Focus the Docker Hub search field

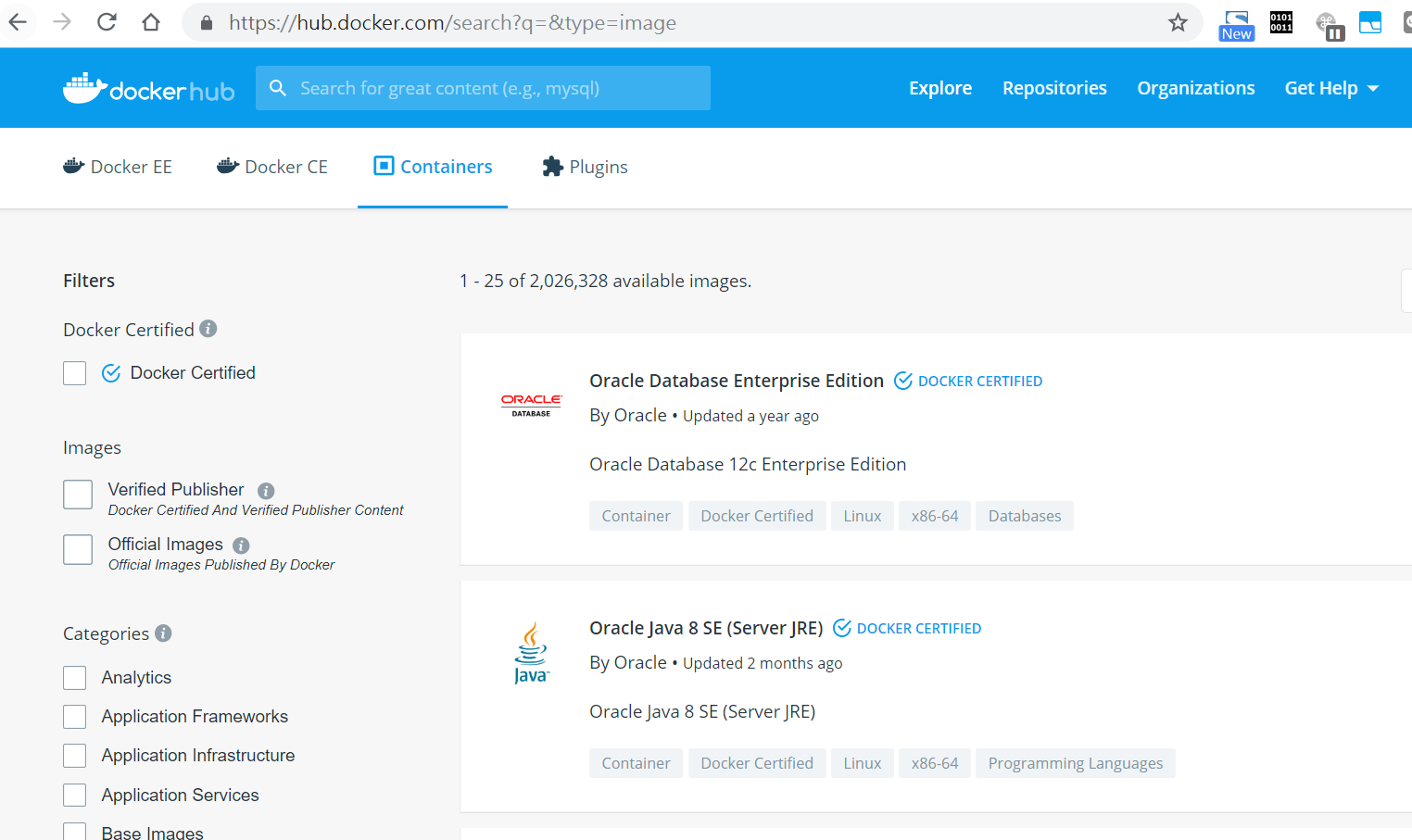point(483,88)
